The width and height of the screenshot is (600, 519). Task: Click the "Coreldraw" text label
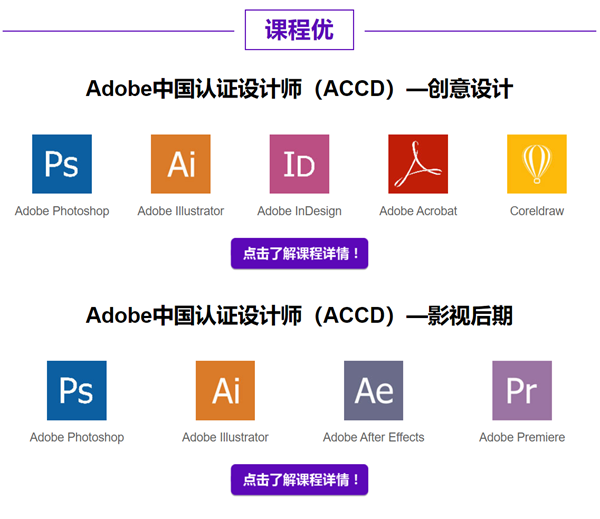tap(537, 211)
